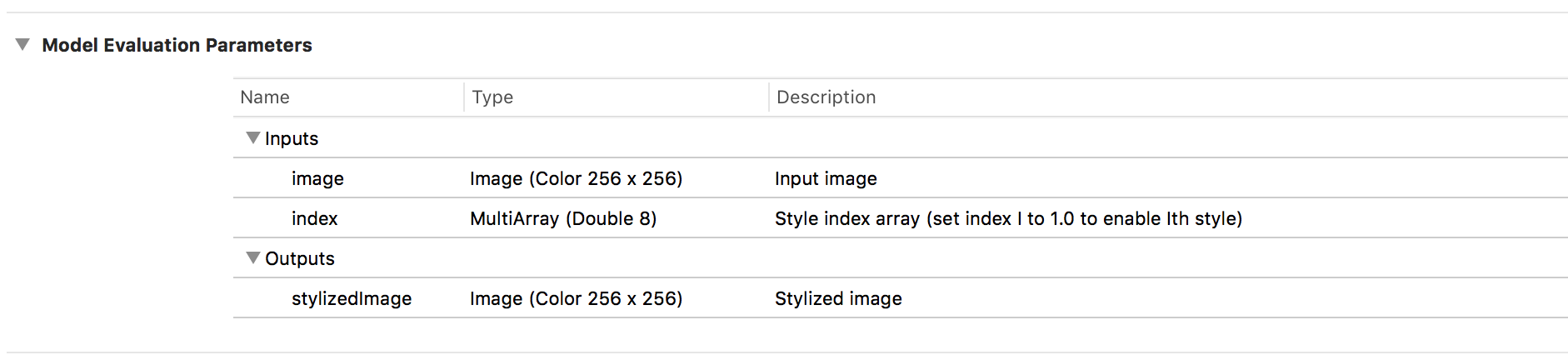Click the Name column header
The height and width of the screenshot is (360, 1568).
(x=265, y=97)
